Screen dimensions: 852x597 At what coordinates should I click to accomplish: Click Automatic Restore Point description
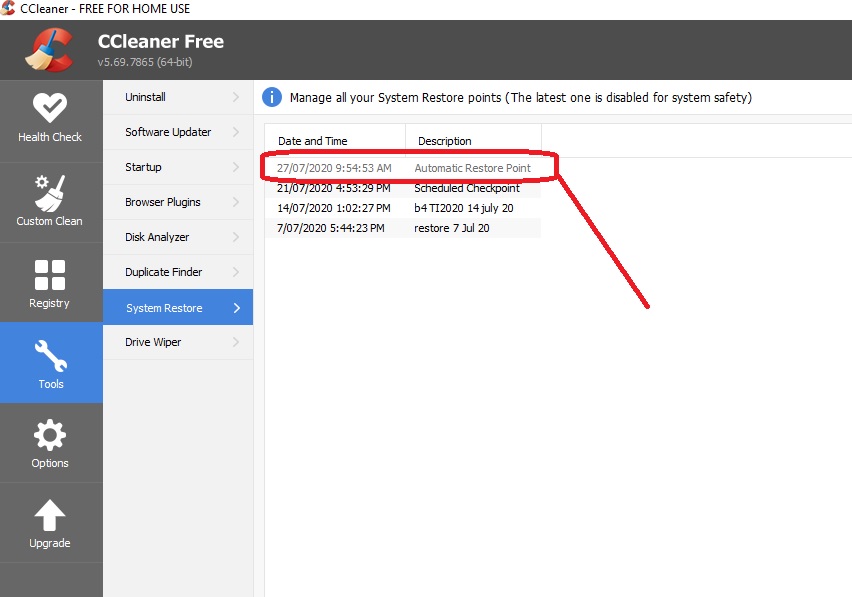472,168
